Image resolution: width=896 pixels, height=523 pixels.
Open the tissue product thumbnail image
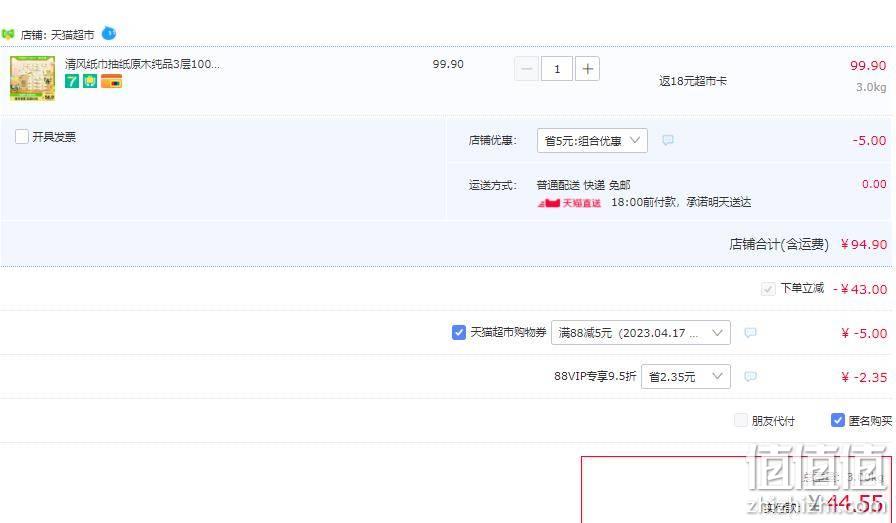pos(33,78)
